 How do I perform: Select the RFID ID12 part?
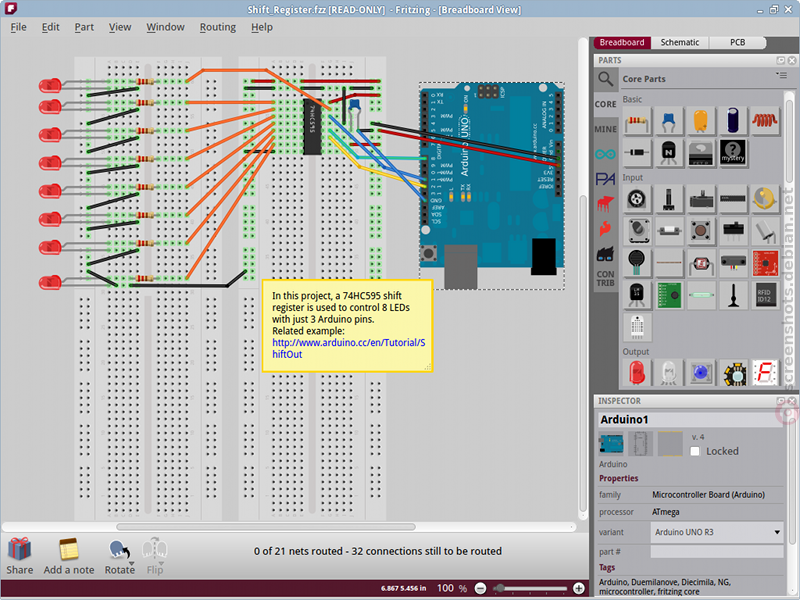(765, 295)
